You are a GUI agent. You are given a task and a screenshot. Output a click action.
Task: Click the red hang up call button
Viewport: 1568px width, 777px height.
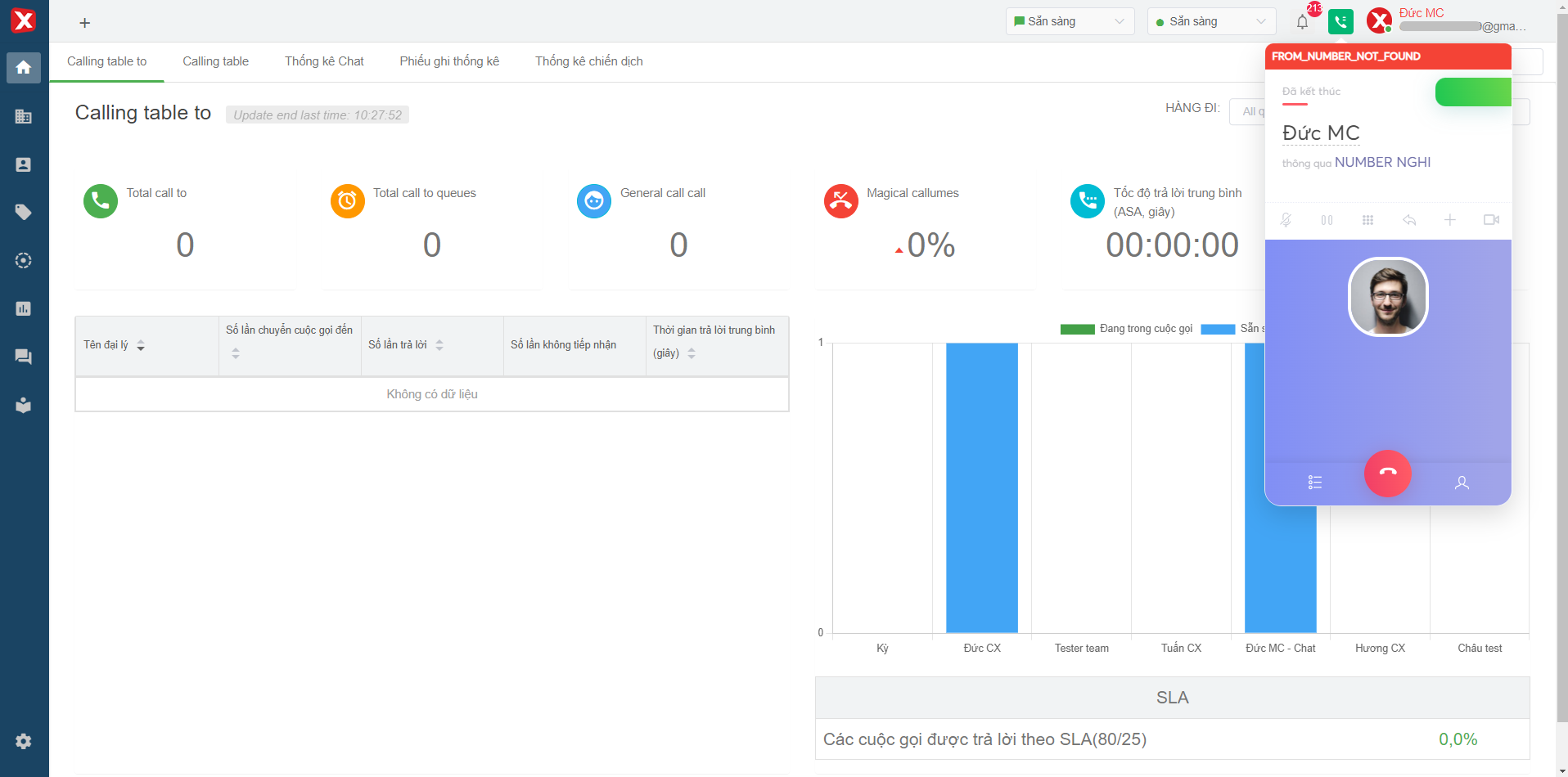point(1387,473)
